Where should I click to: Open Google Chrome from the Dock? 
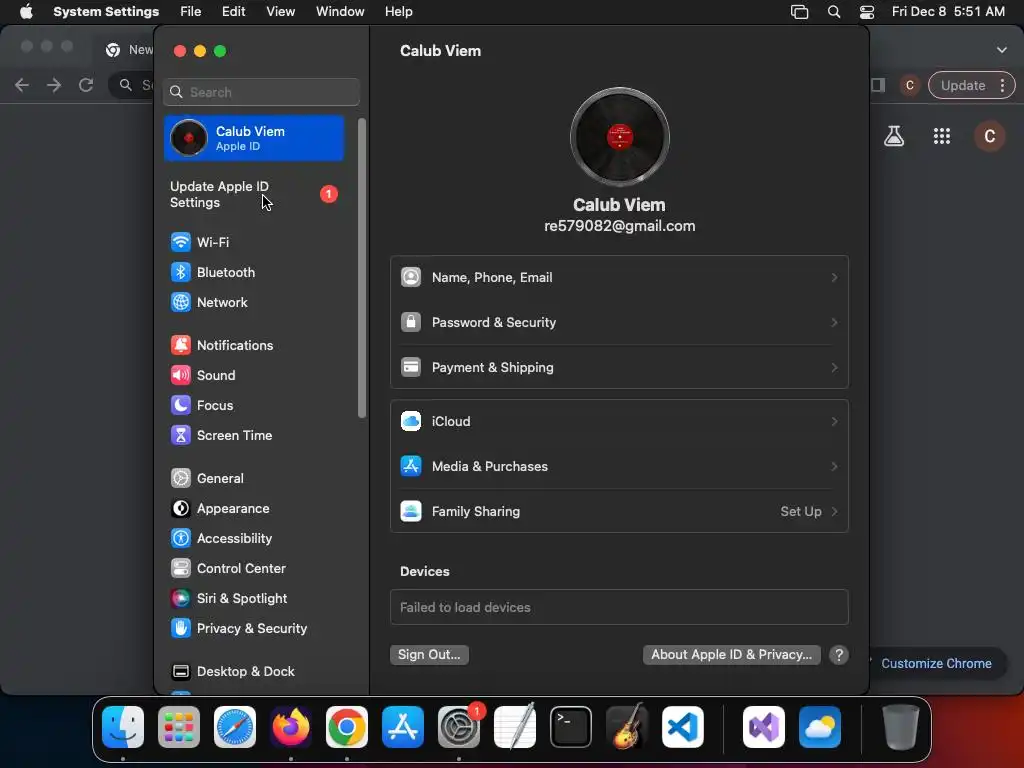click(x=347, y=727)
